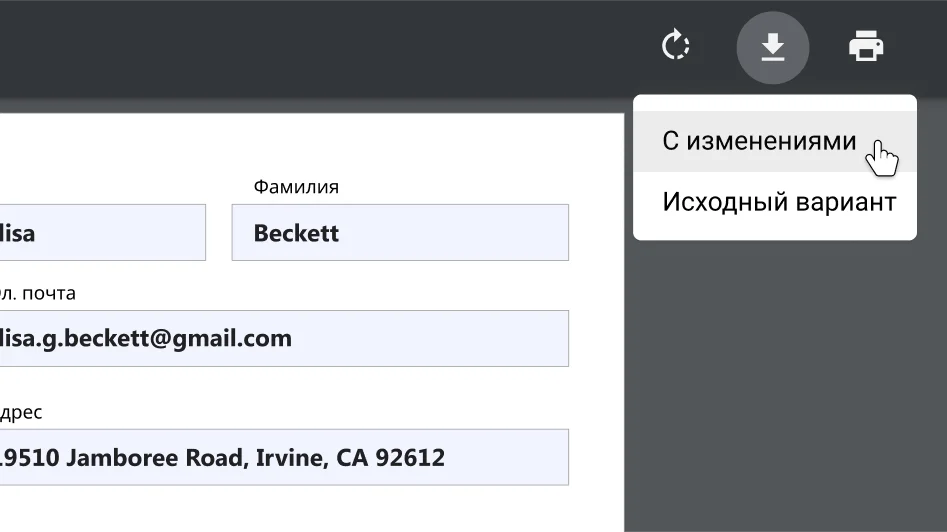Click the "Фамилия" field label
The image size is (947, 532).
pos(296,187)
